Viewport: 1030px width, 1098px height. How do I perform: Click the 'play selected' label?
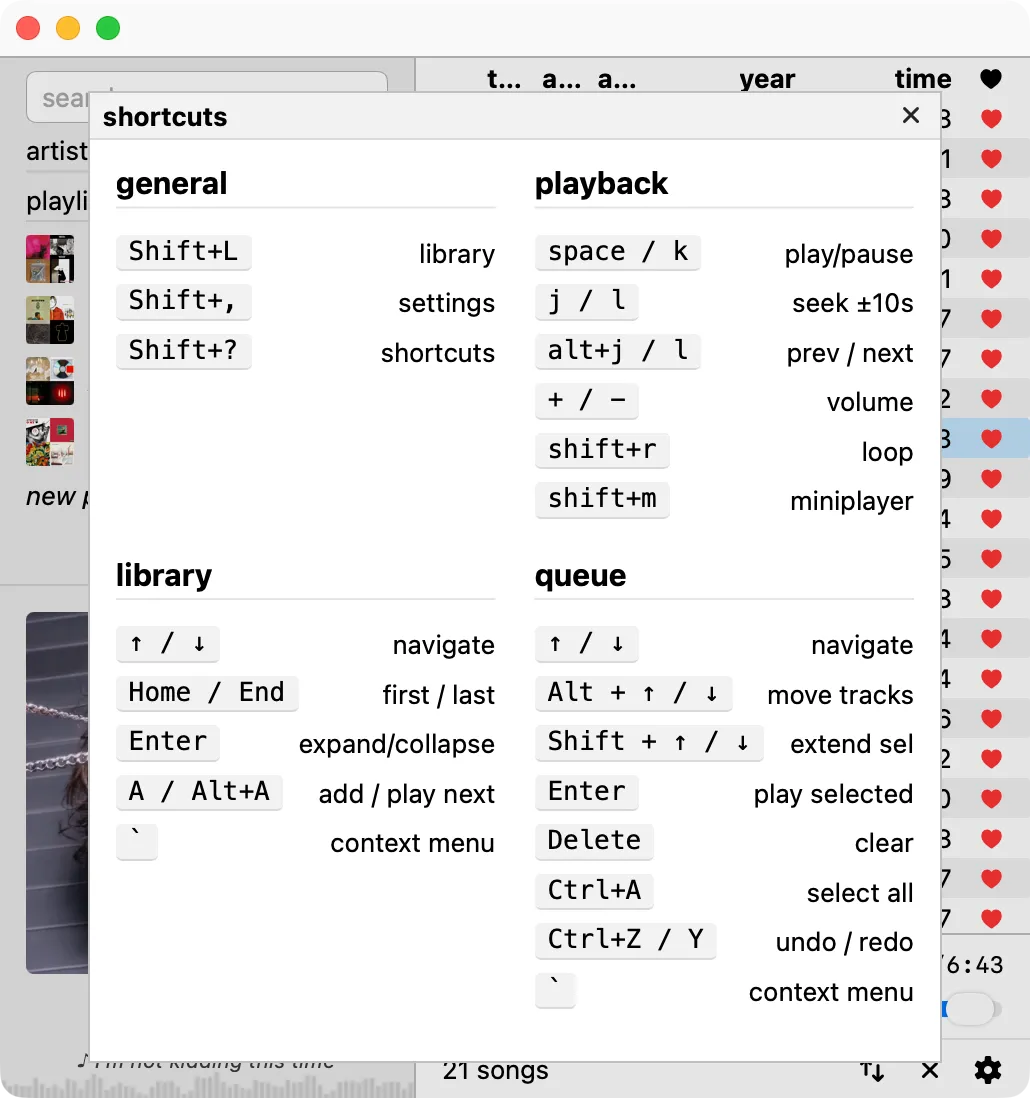point(833,794)
